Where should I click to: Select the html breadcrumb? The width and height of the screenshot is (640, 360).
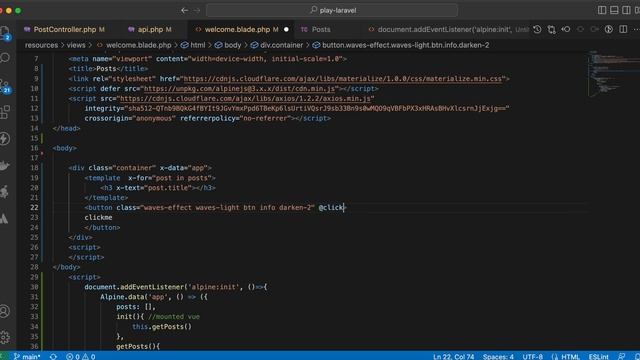tap(193, 45)
